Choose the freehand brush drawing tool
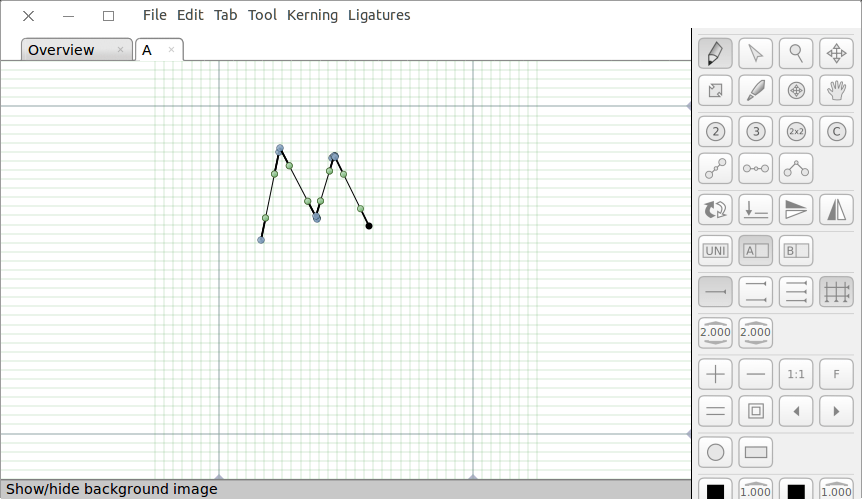The height and width of the screenshot is (500, 862). click(x=755, y=91)
